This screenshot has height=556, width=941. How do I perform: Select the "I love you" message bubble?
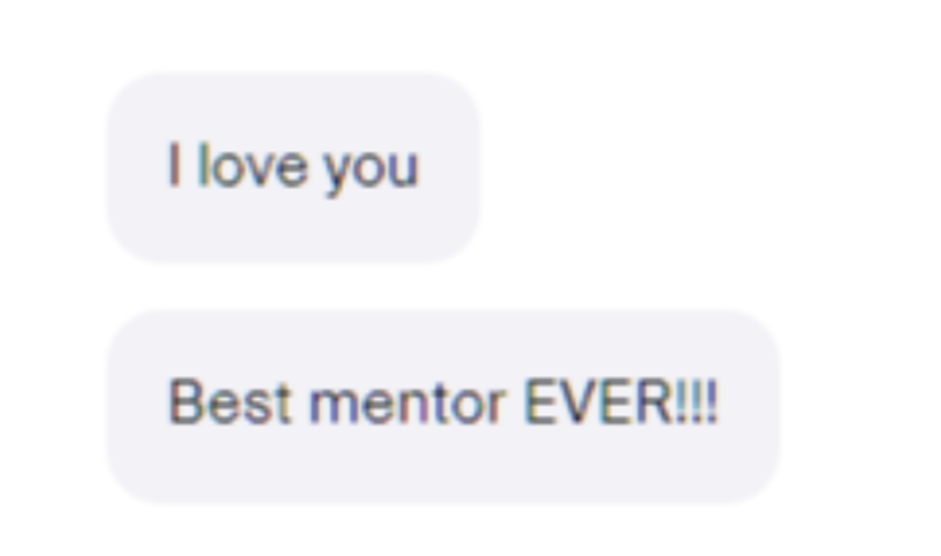coord(293,168)
